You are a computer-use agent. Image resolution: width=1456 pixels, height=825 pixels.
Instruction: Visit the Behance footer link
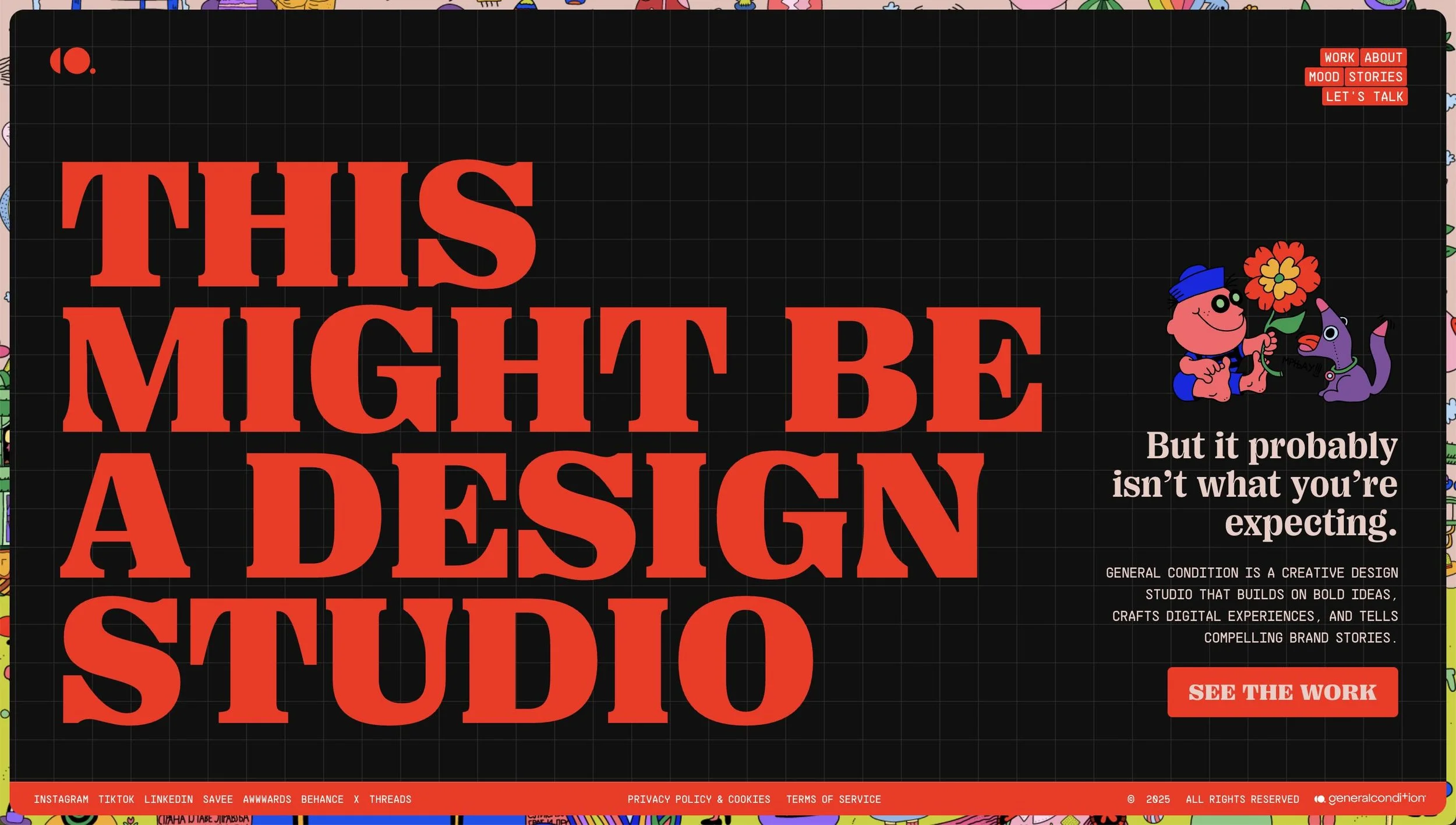tap(322, 799)
